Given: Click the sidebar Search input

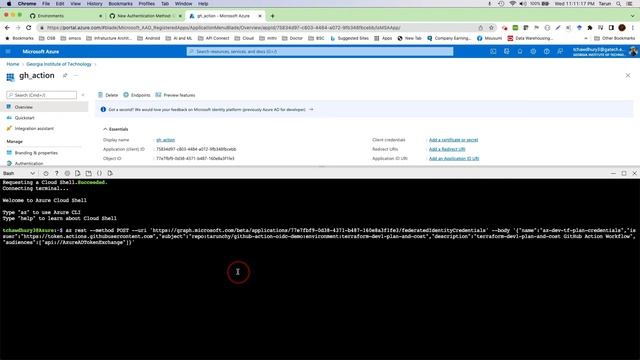Looking at the screenshot, I should (x=41, y=95).
